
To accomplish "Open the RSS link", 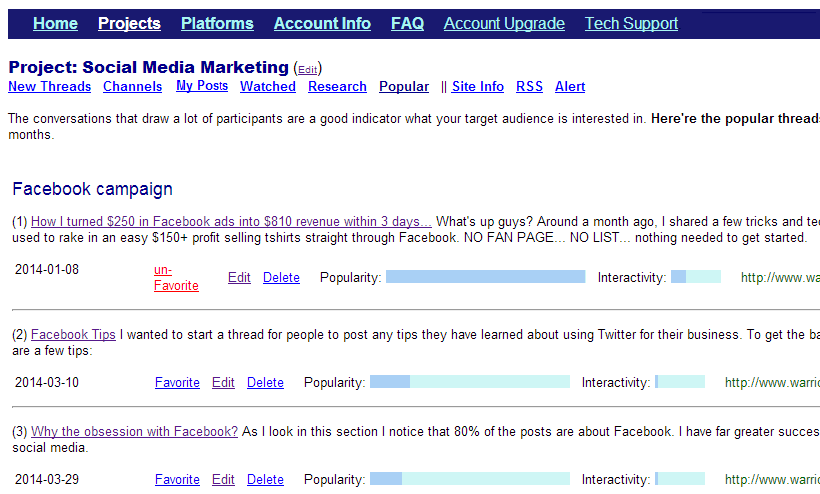I will tap(529, 86).
